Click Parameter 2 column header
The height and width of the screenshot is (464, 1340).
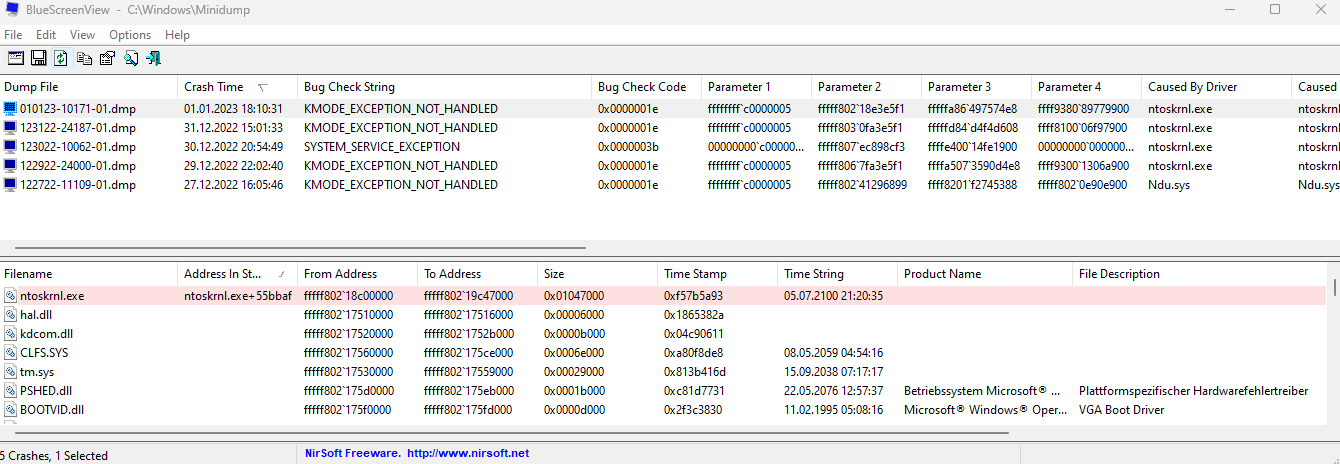coord(867,87)
